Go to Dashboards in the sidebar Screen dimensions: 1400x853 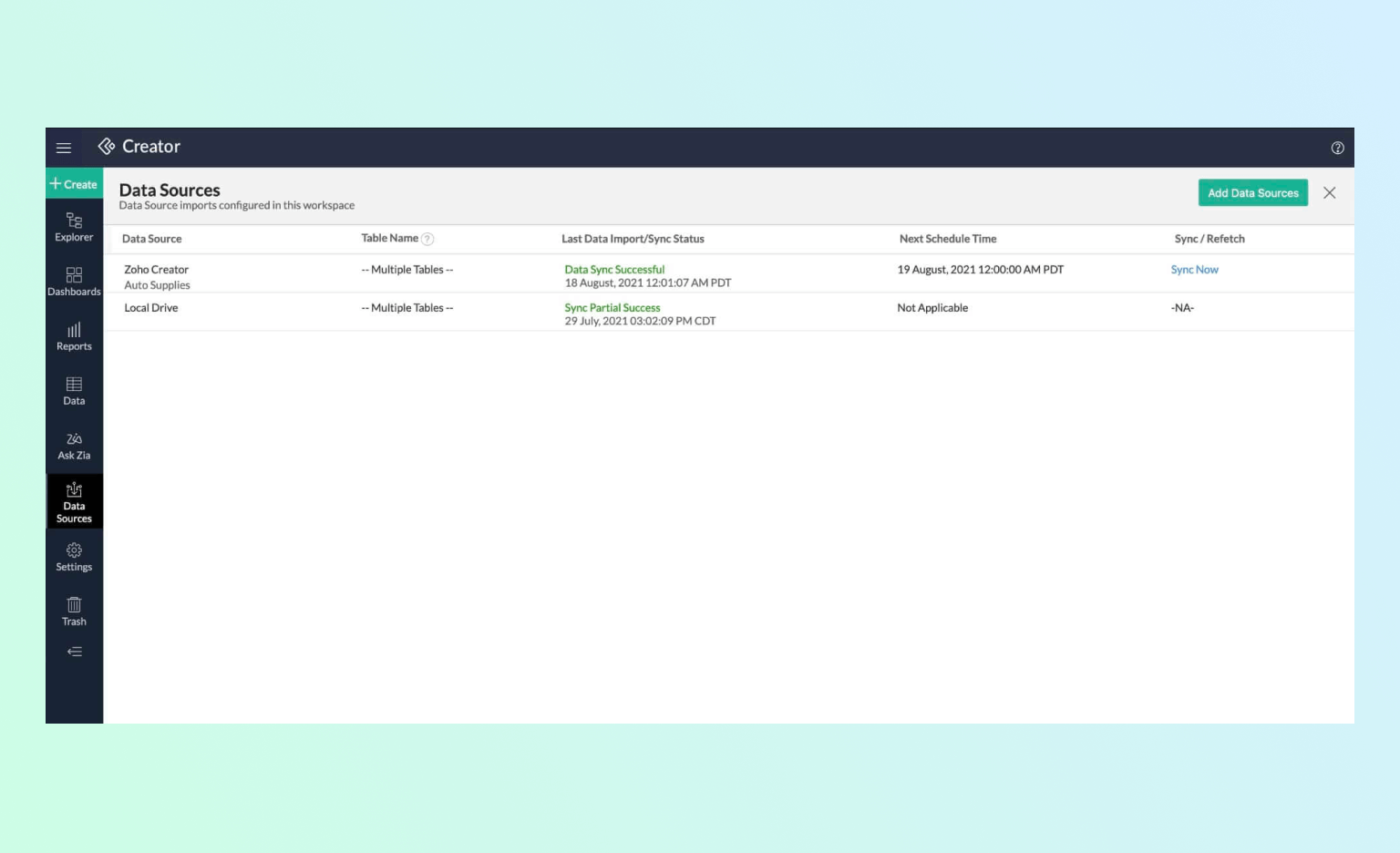click(x=74, y=282)
